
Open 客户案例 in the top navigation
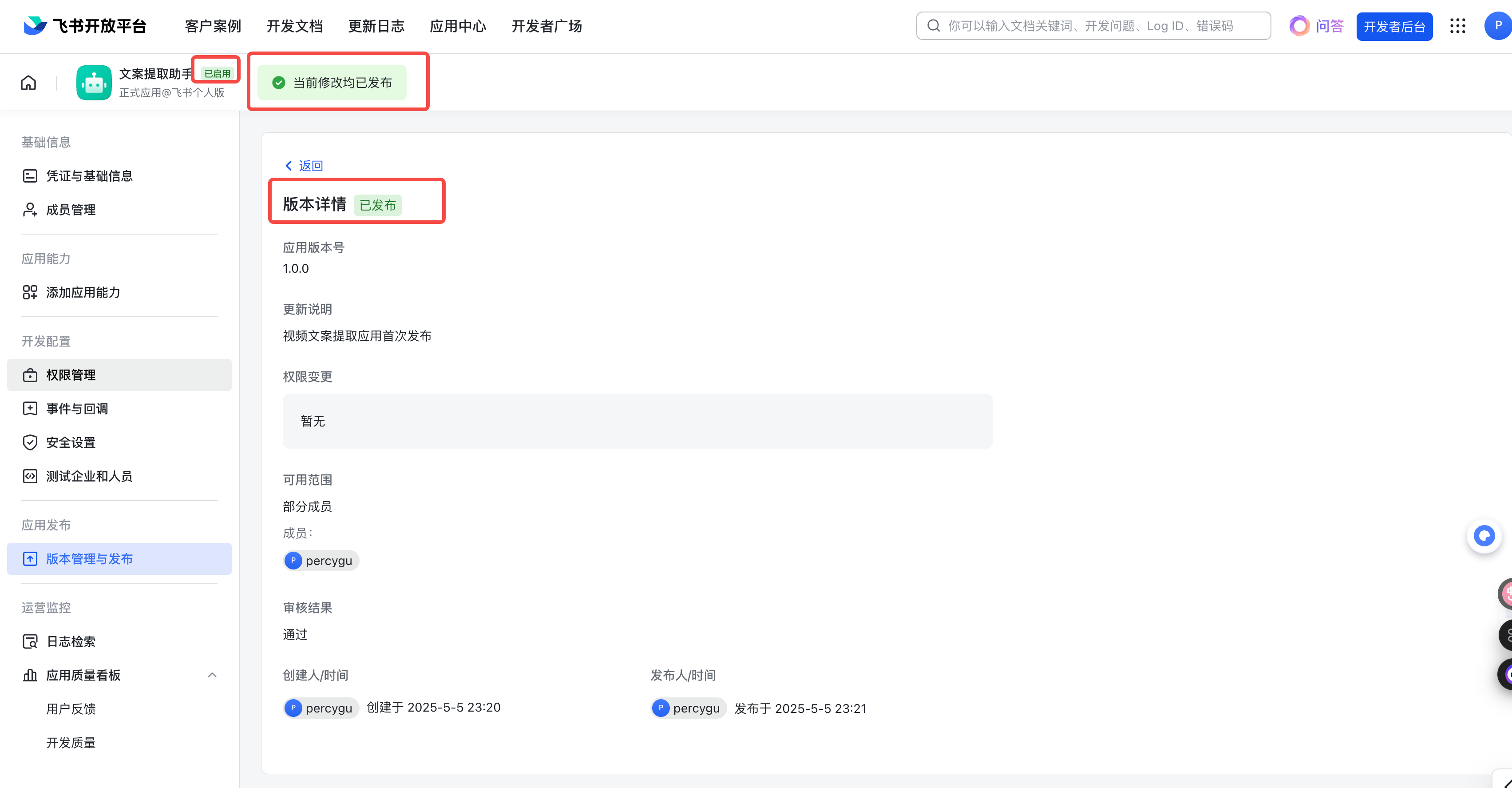[x=213, y=26]
